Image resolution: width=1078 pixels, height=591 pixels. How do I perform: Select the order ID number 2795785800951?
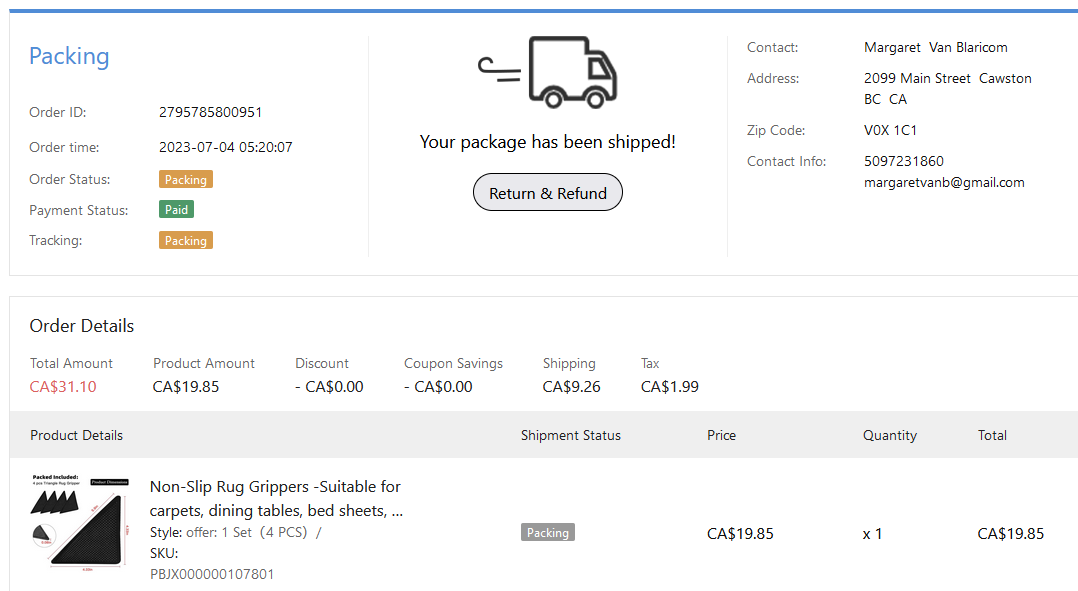pos(210,112)
